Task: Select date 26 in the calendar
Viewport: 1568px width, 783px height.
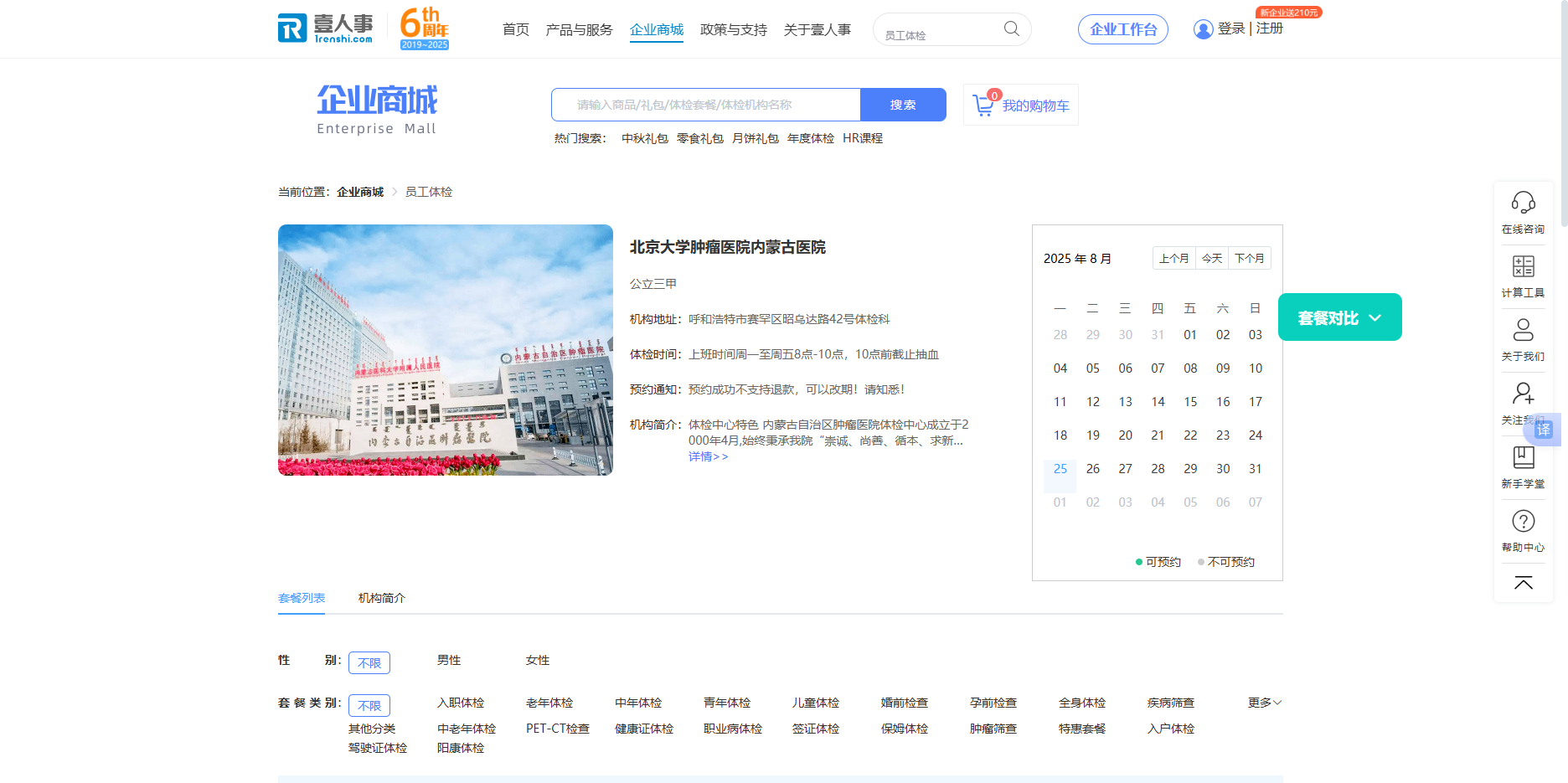Action: pos(1093,469)
